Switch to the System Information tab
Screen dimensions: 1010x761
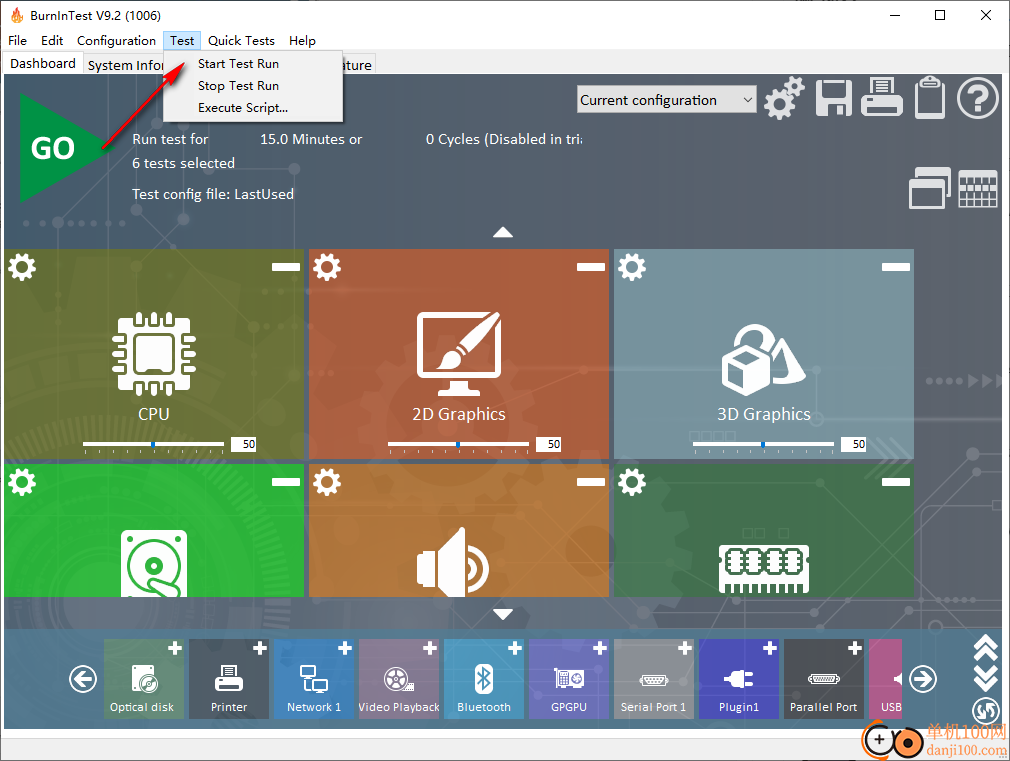point(124,65)
